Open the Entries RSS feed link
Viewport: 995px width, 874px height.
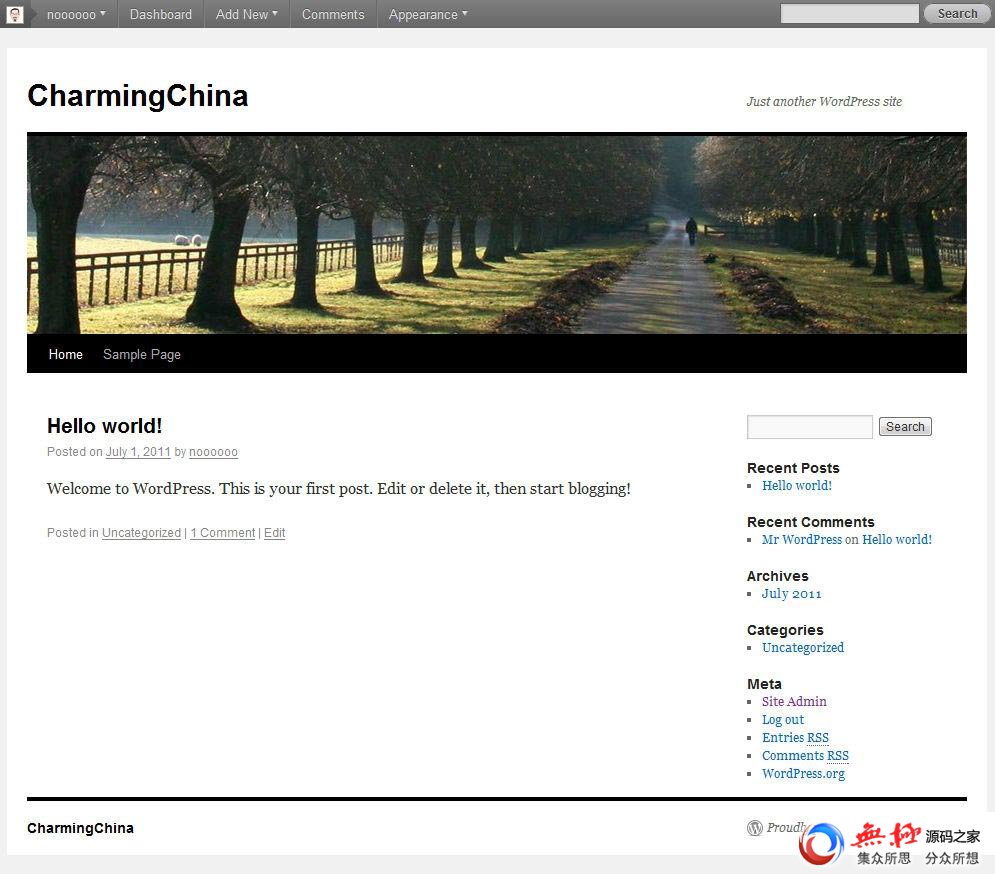(x=795, y=738)
